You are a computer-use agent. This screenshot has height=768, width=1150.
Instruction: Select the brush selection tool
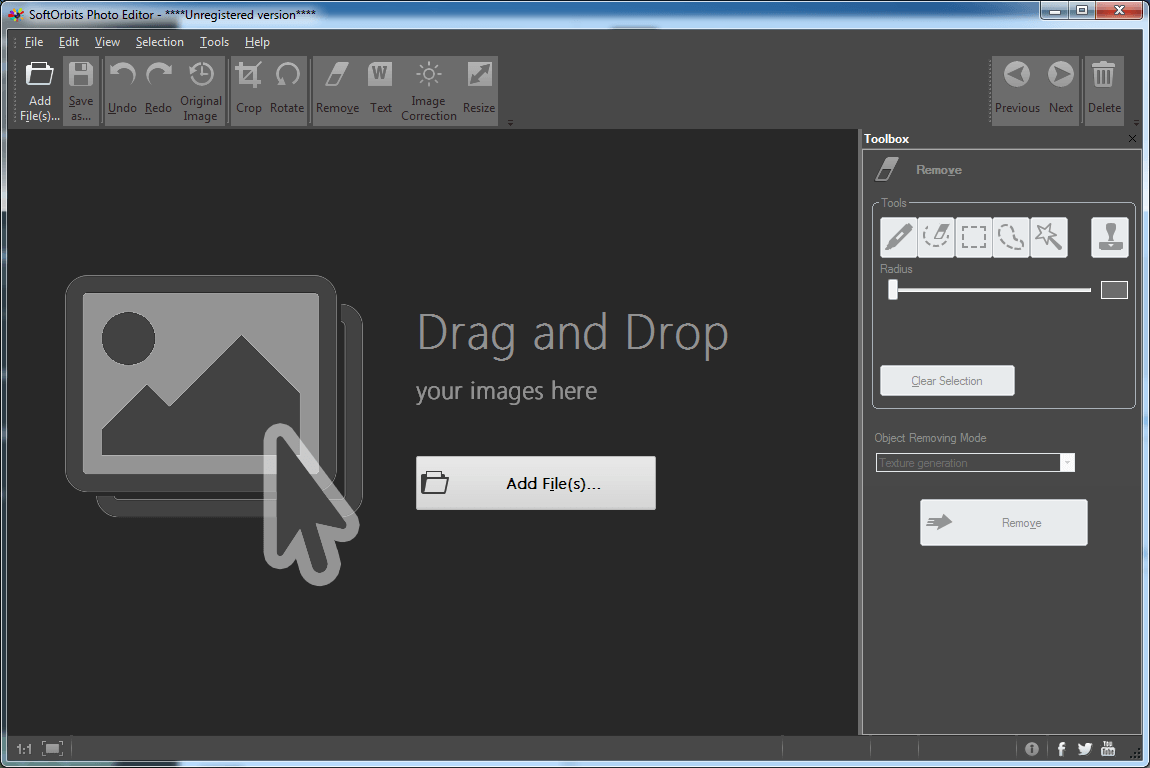point(897,237)
